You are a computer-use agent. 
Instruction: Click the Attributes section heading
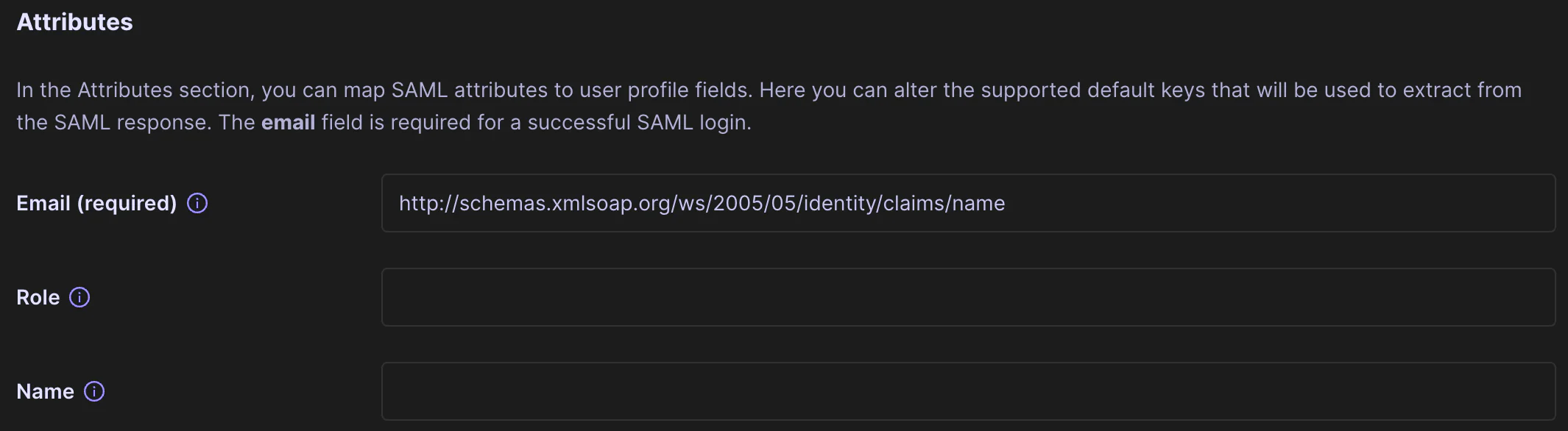click(x=74, y=22)
